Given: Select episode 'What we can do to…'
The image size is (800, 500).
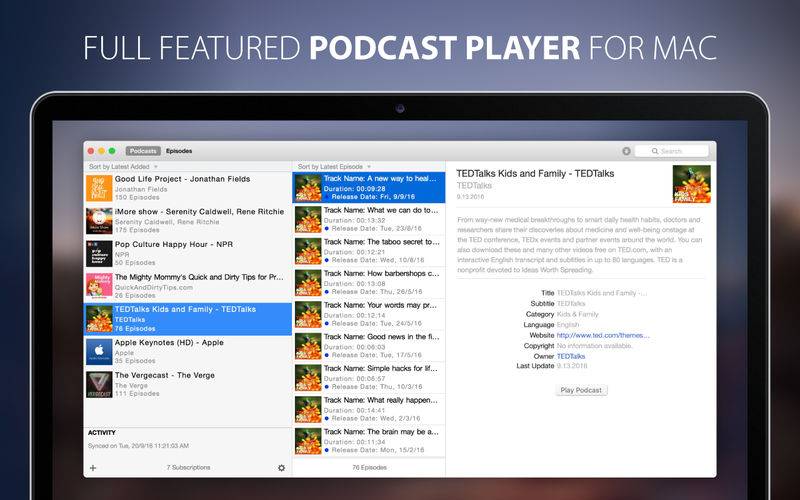Looking at the screenshot, I should point(369,219).
